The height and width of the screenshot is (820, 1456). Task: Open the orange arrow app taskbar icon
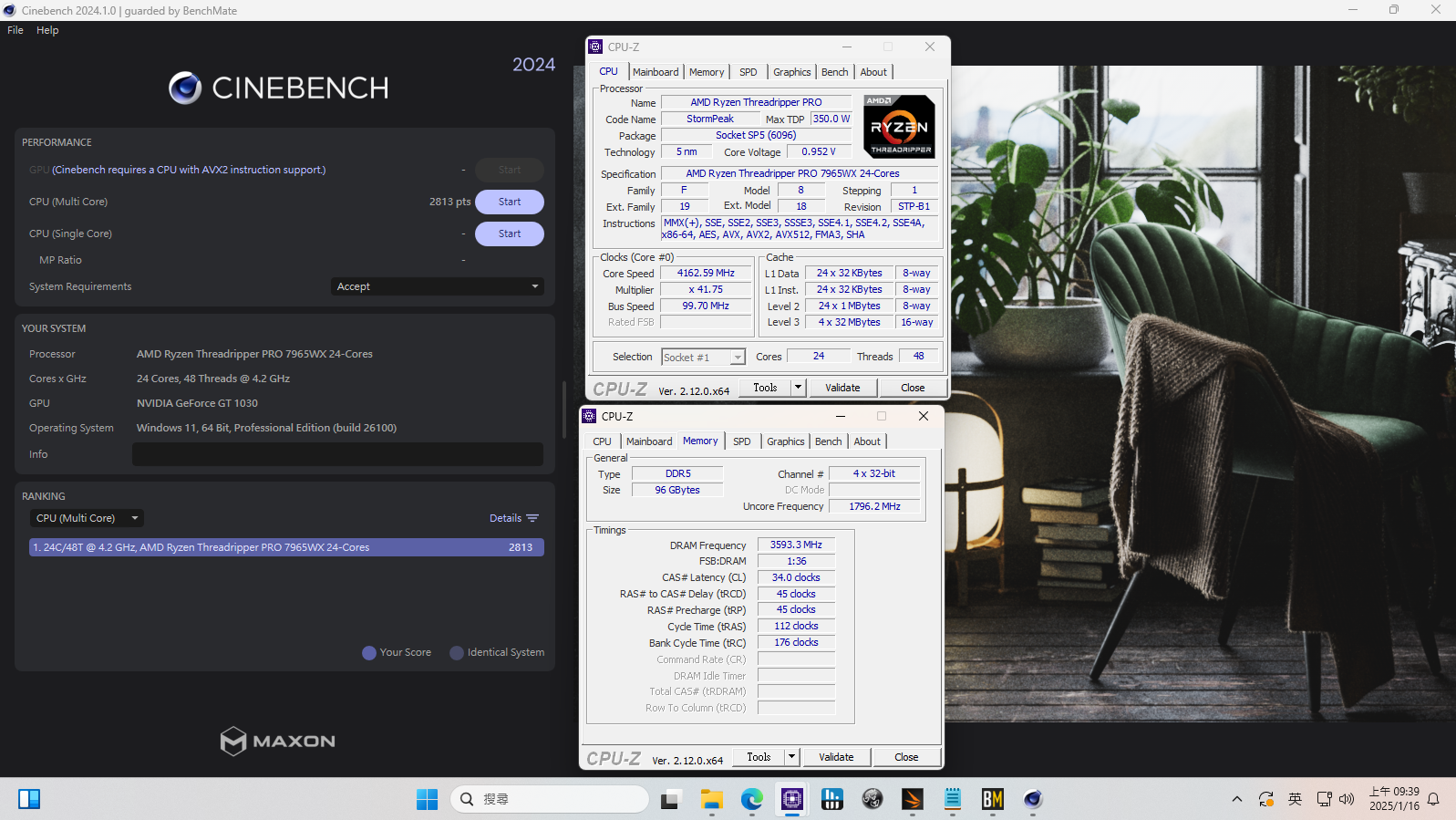click(x=913, y=799)
